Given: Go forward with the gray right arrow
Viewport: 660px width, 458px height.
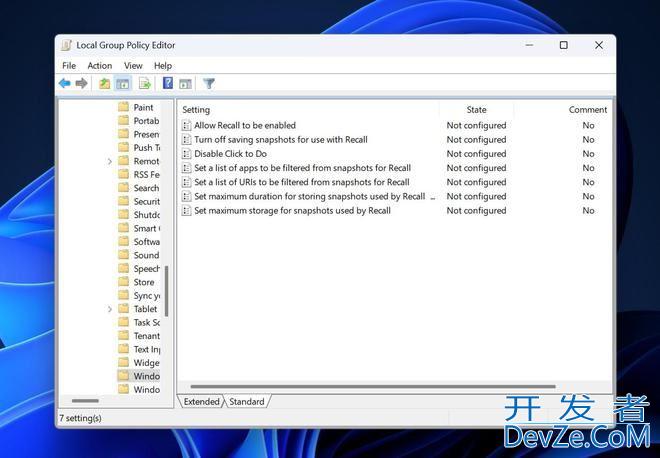Looking at the screenshot, I should point(81,83).
